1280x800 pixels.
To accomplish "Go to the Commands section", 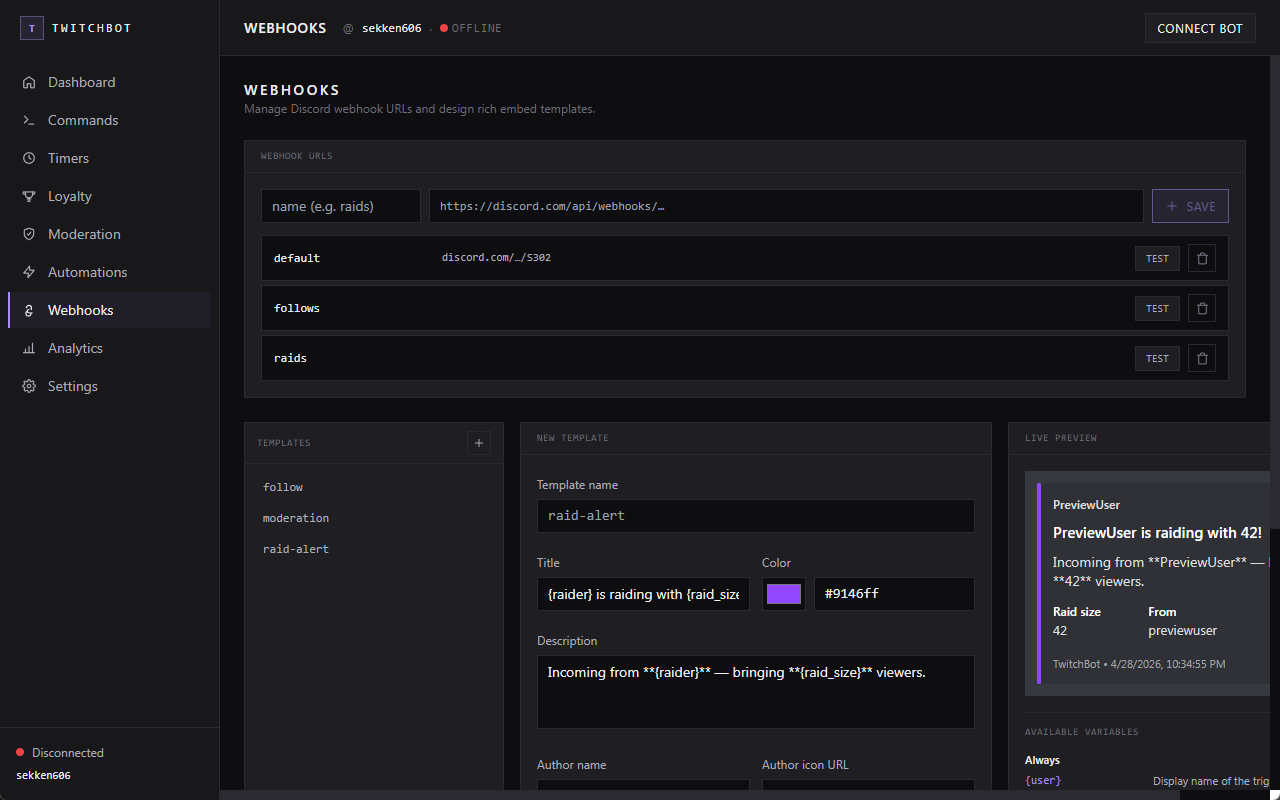I will click(x=109, y=120).
